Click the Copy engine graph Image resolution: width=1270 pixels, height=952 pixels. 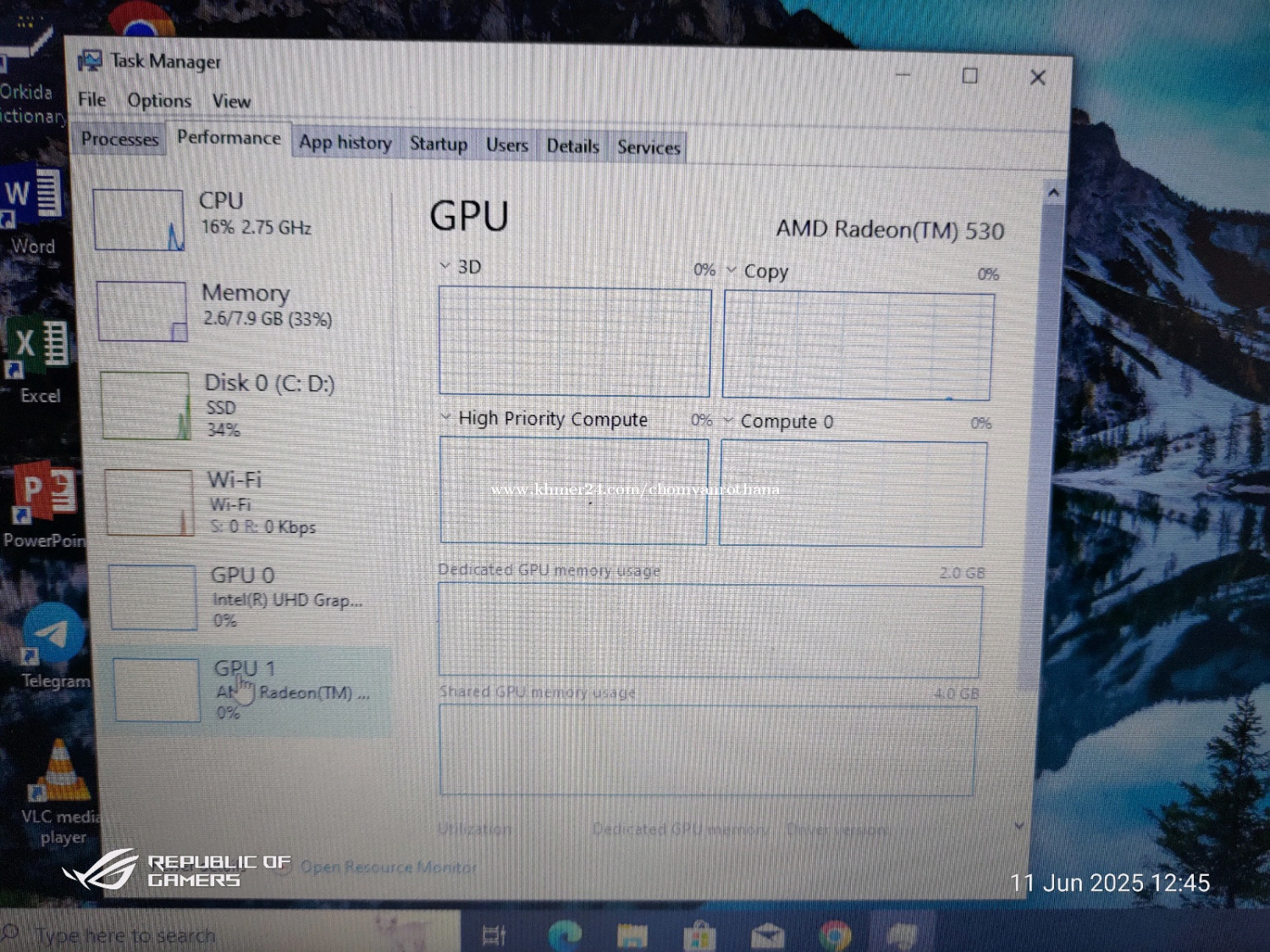coord(858,346)
